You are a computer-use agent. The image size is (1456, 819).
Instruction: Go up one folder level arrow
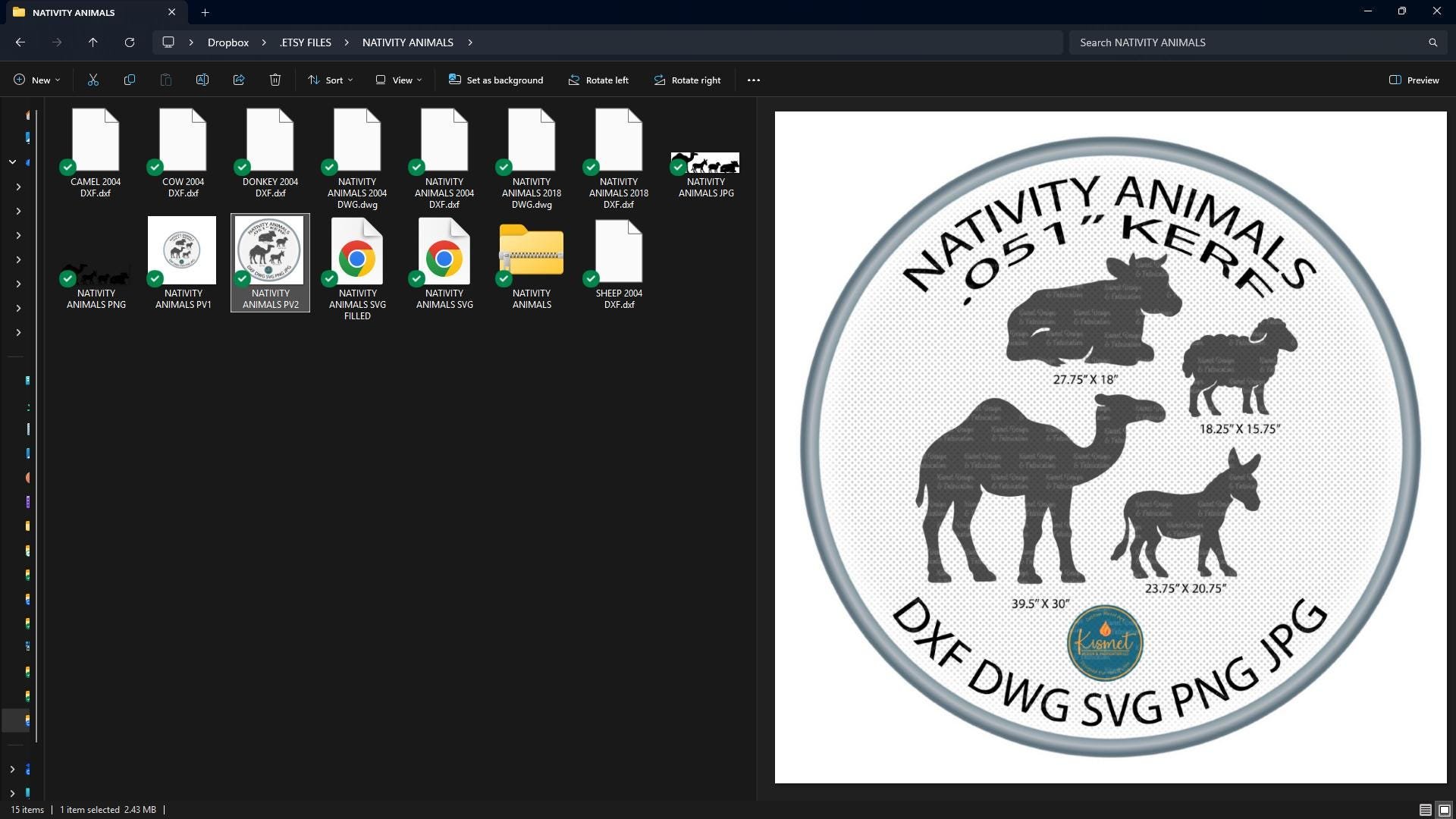click(93, 42)
